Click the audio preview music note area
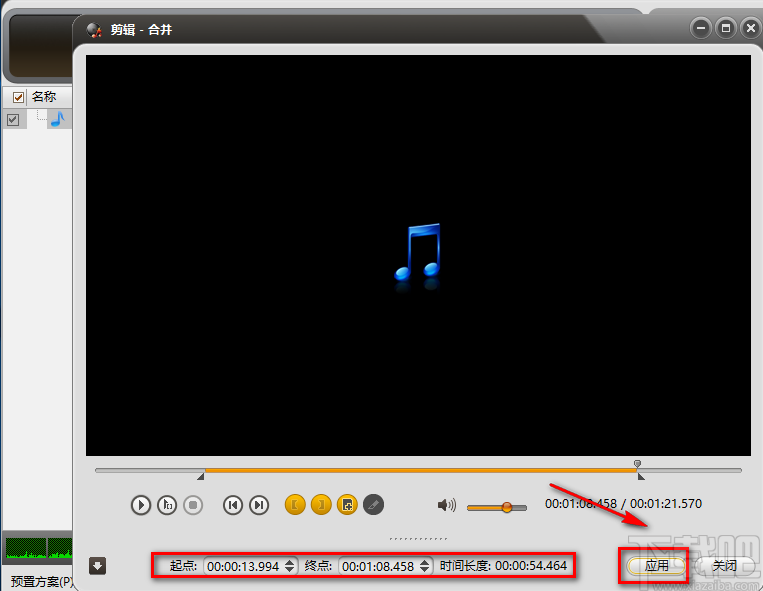The image size is (763, 591). click(418, 255)
